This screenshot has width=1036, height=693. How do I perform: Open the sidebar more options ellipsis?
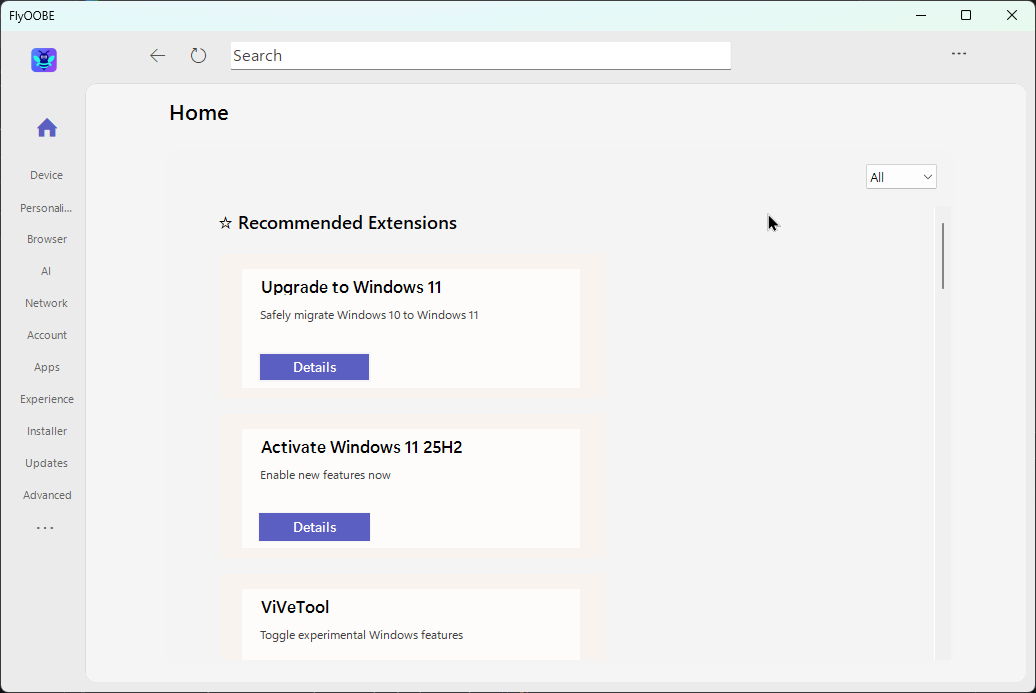(x=45, y=528)
